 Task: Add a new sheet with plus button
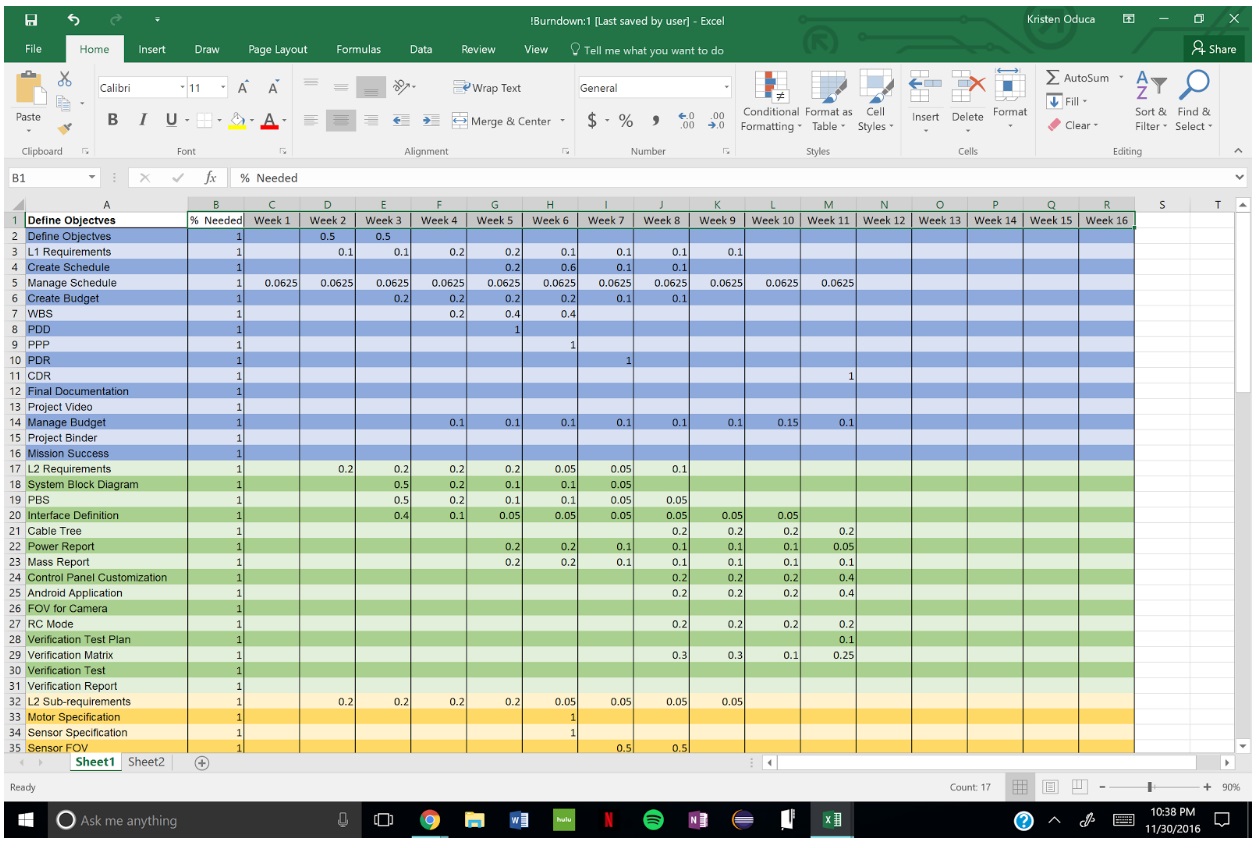202,763
